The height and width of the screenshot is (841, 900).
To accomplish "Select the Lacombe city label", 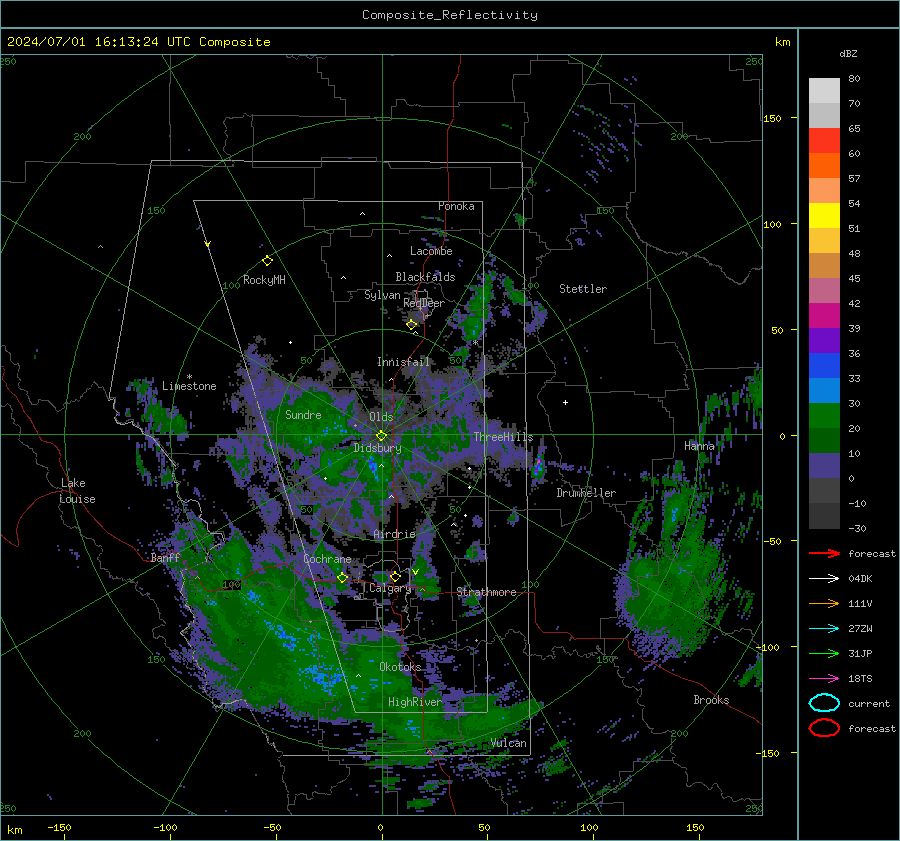I will tap(431, 251).
